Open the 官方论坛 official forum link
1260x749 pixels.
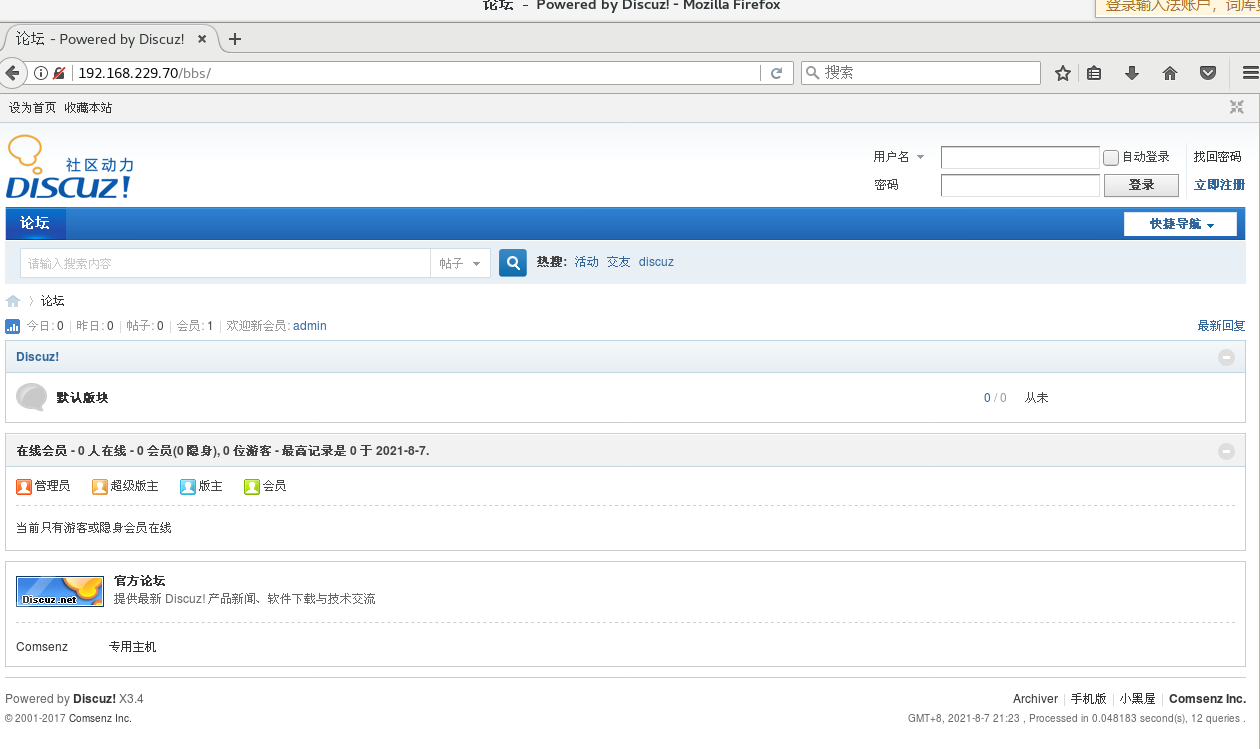pos(139,581)
